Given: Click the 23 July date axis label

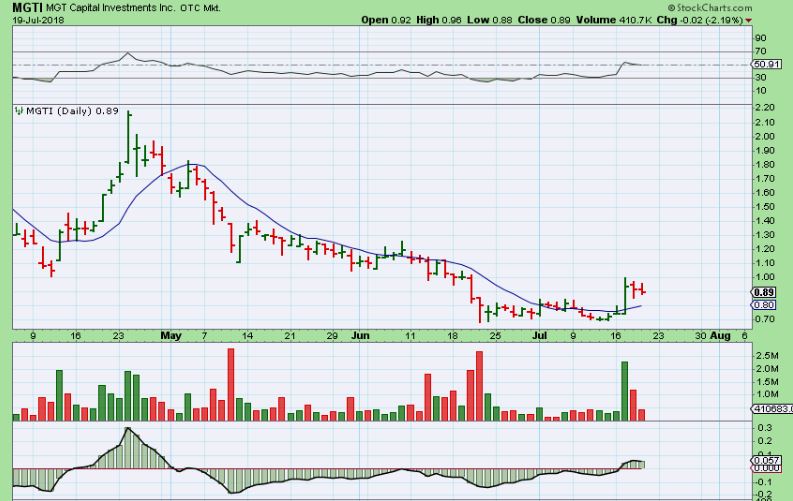Looking at the screenshot, I should [657, 335].
